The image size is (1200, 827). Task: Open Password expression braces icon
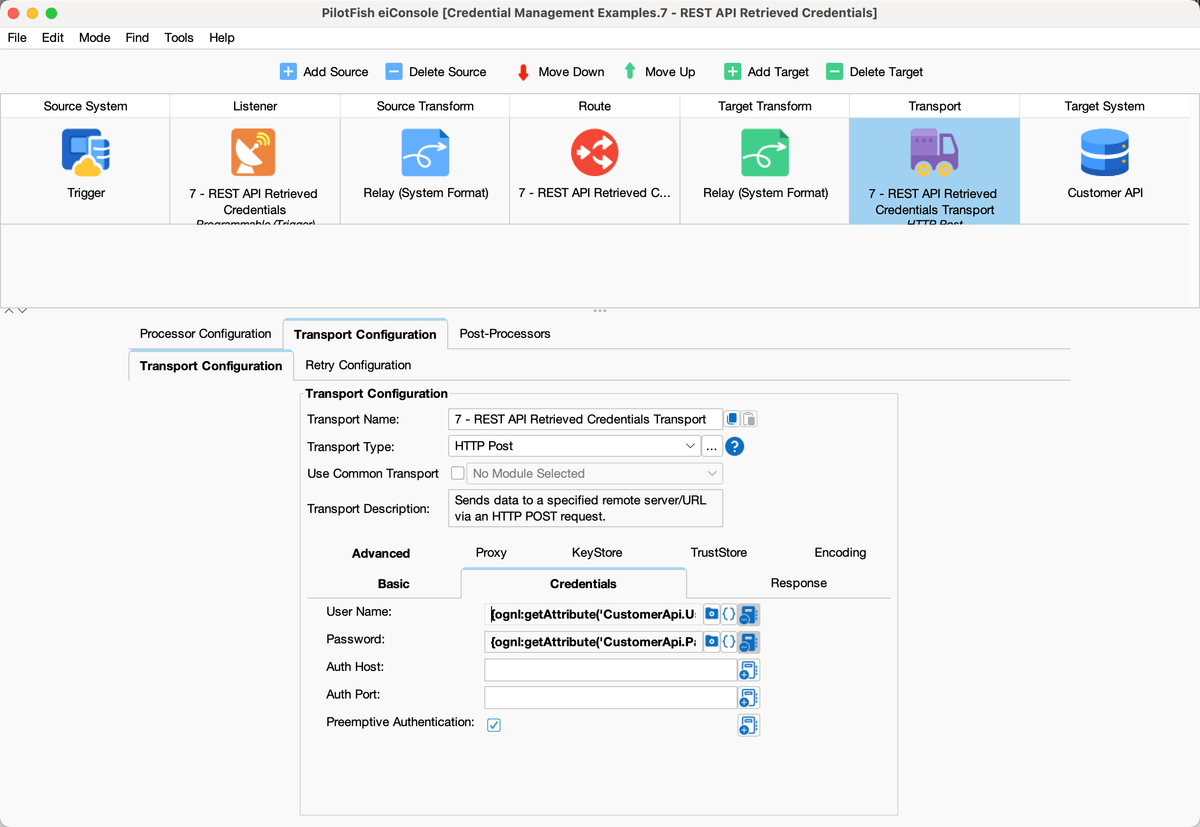[729, 641]
